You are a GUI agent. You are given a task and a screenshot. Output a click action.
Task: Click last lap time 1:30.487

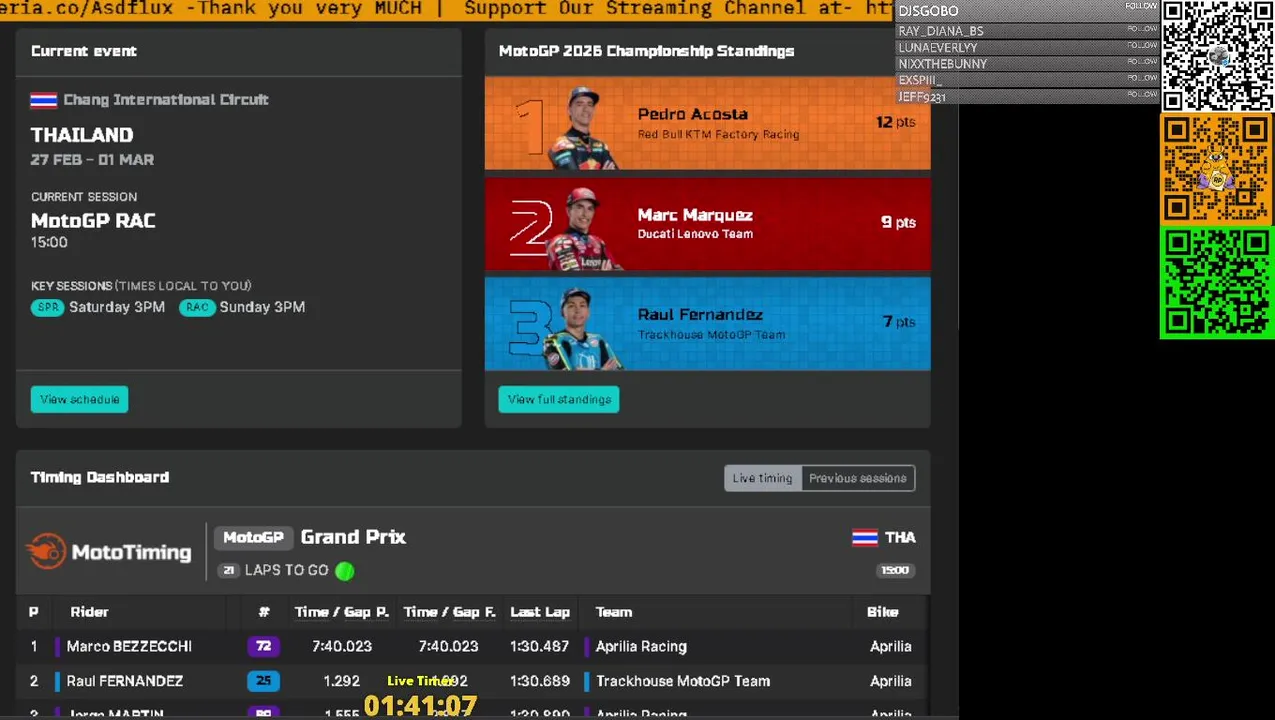coord(540,647)
